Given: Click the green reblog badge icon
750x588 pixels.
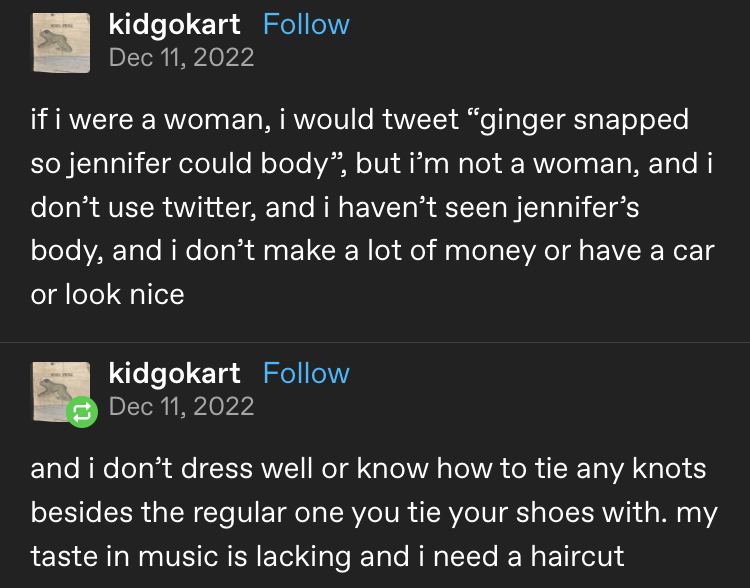Looking at the screenshot, I should coord(82,412).
